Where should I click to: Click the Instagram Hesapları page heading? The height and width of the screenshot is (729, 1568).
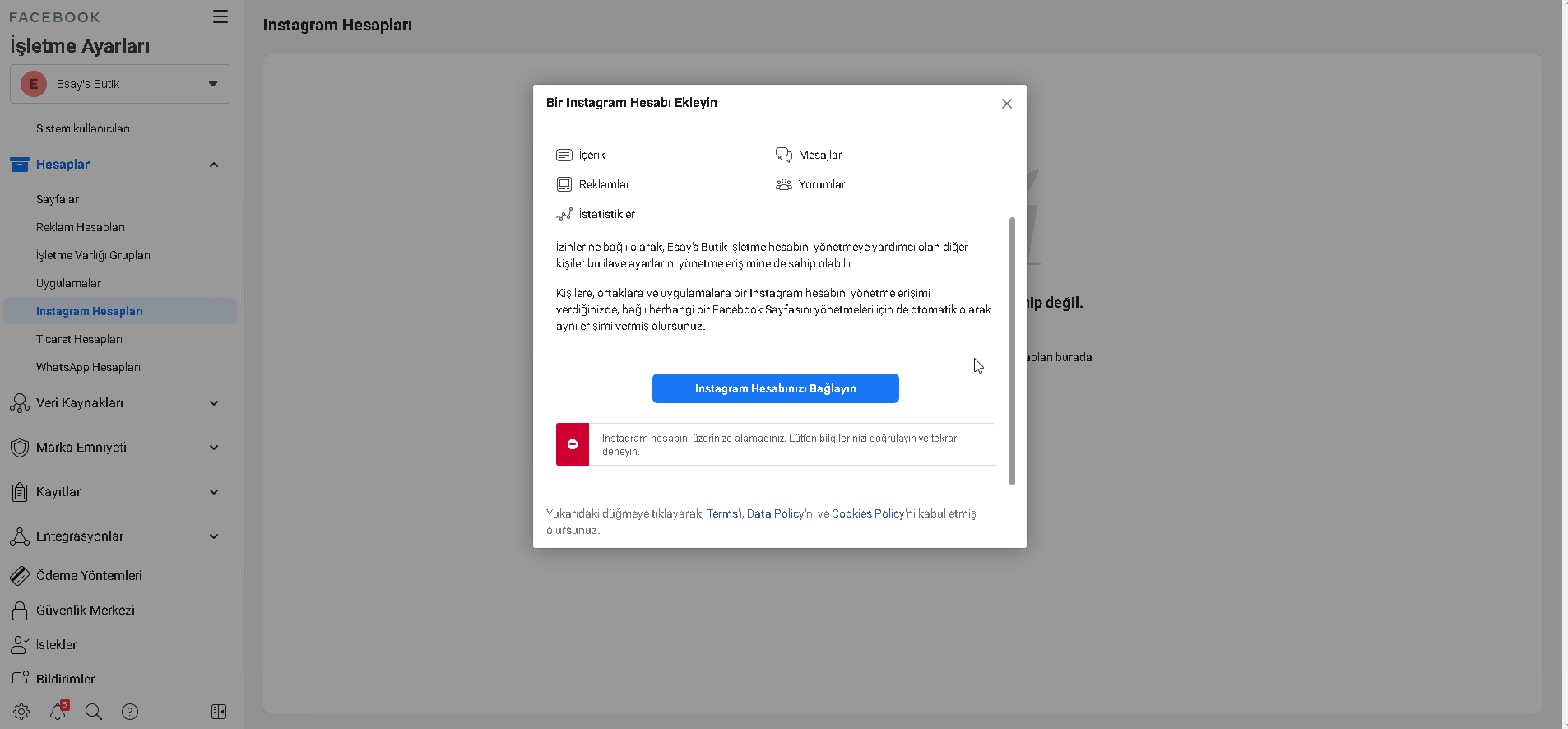337,26
